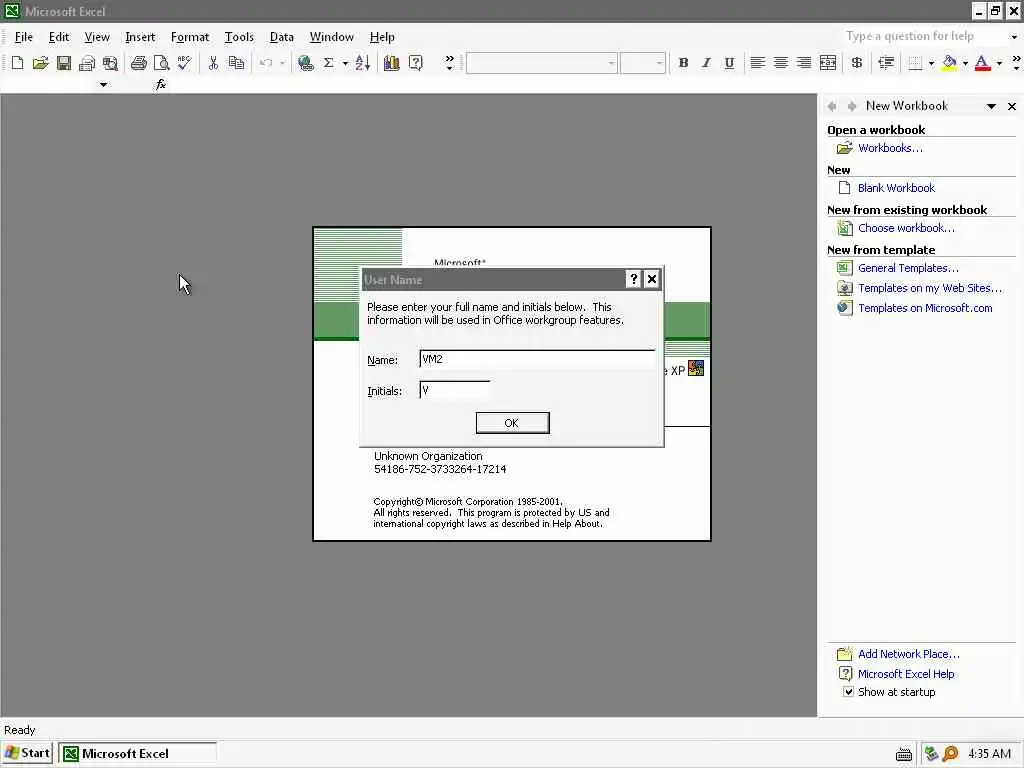Open the Edit menu

(x=59, y=37)
